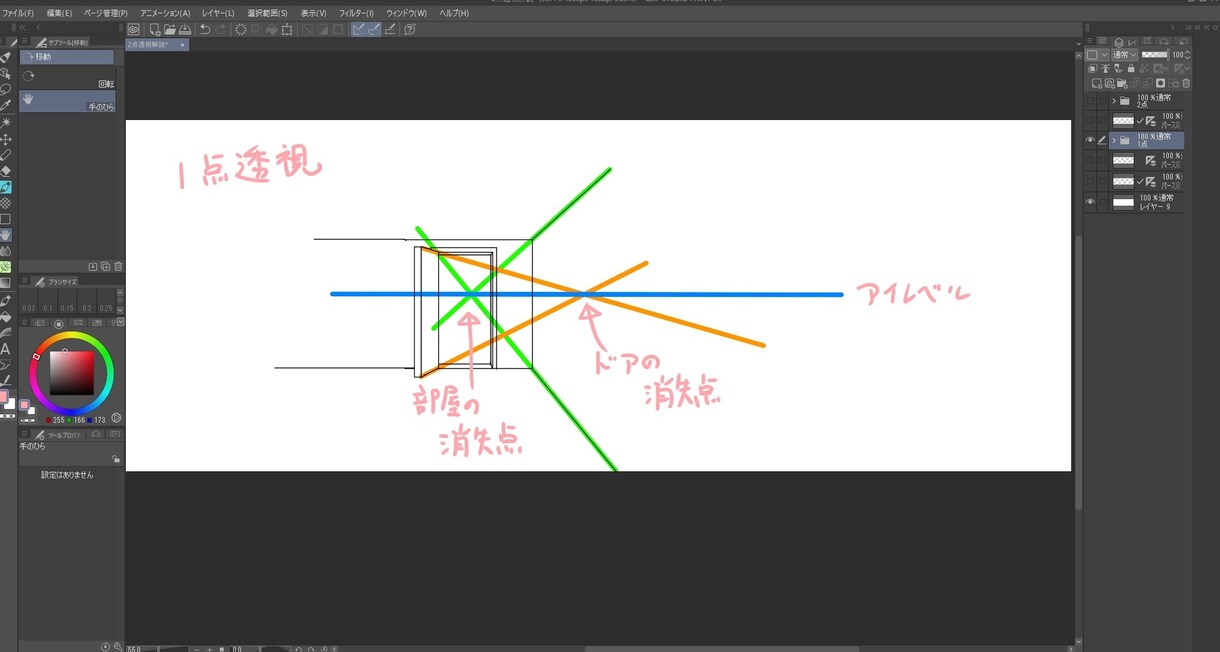
Task: Click the redo arrow in toolbar
Action: click(x=220, y=30)
